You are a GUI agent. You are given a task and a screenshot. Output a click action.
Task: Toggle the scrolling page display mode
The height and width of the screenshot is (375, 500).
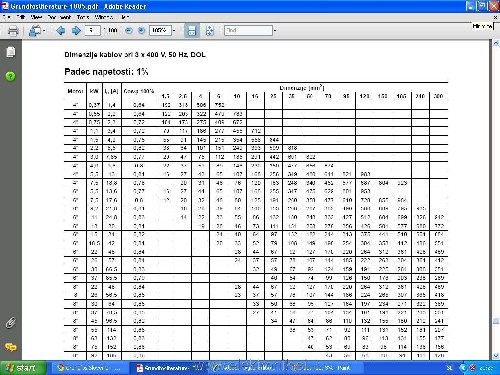point(192,31)
